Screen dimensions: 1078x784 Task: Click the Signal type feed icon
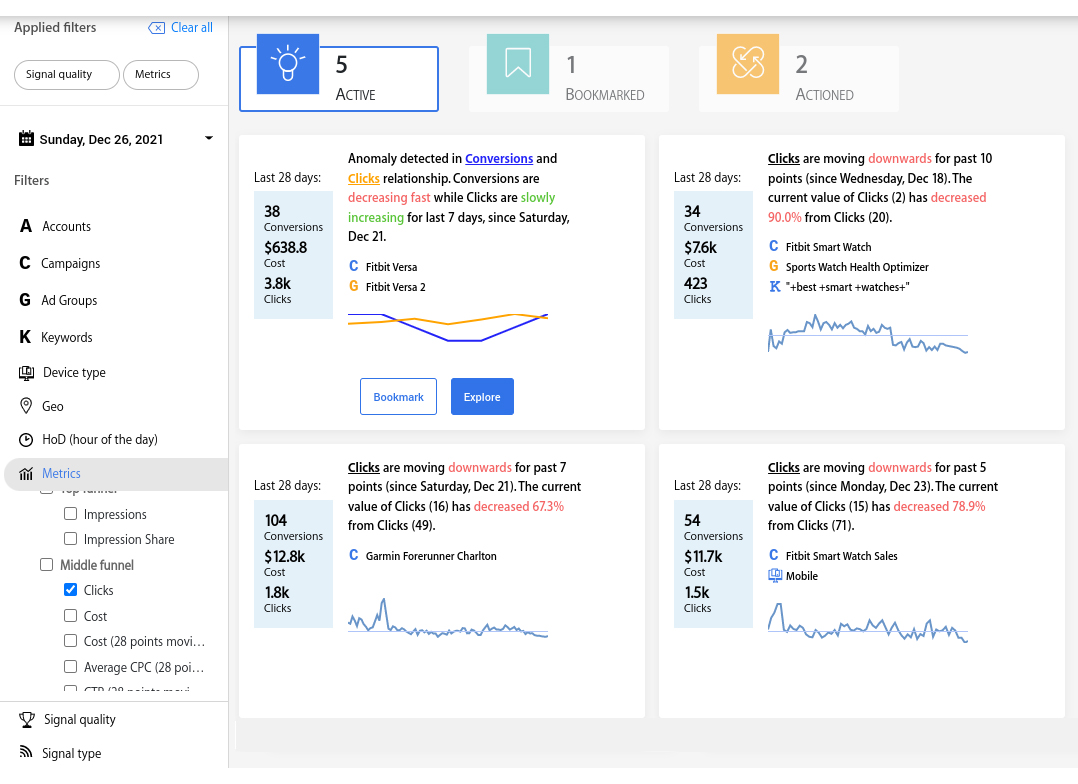tap(26, 752)
